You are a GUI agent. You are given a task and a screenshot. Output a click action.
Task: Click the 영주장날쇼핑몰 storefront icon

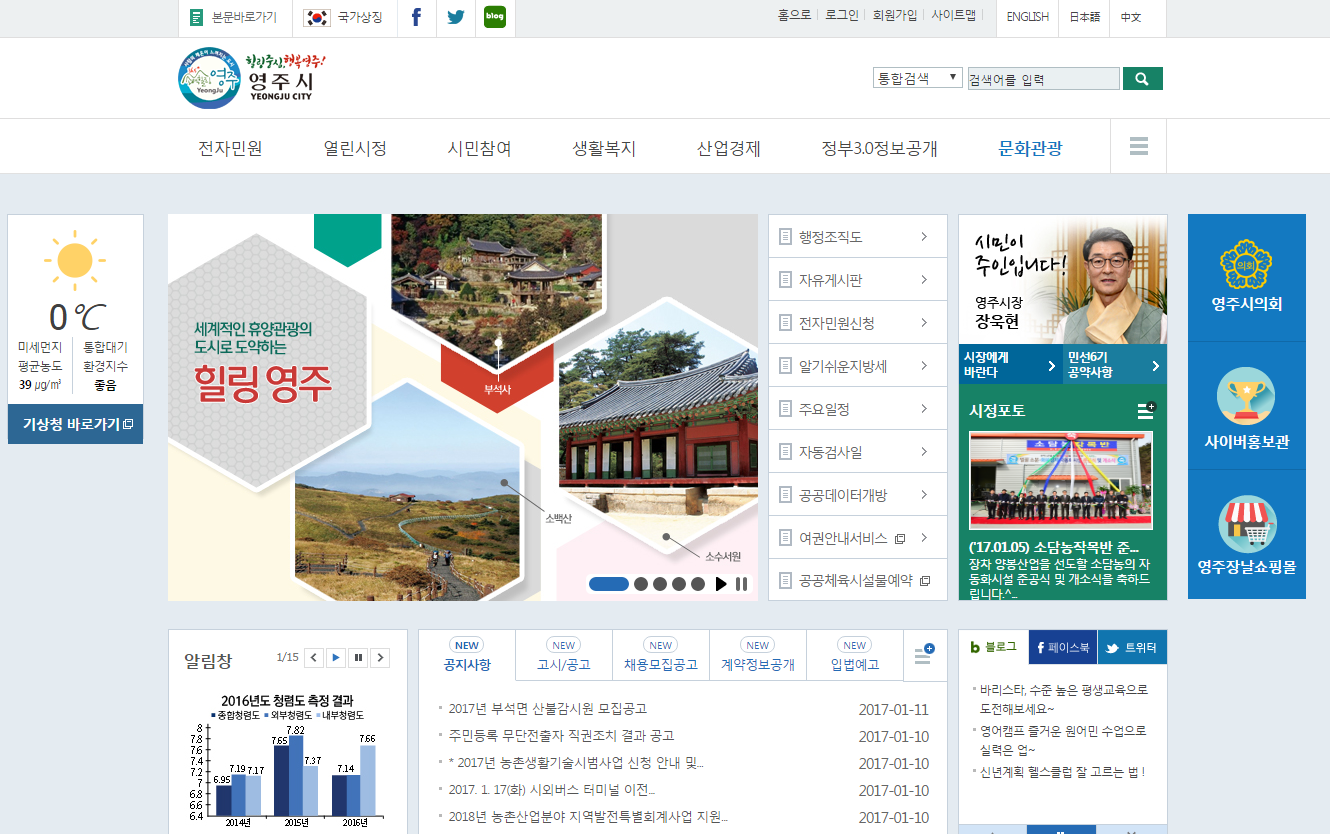tap(1246, 522)
